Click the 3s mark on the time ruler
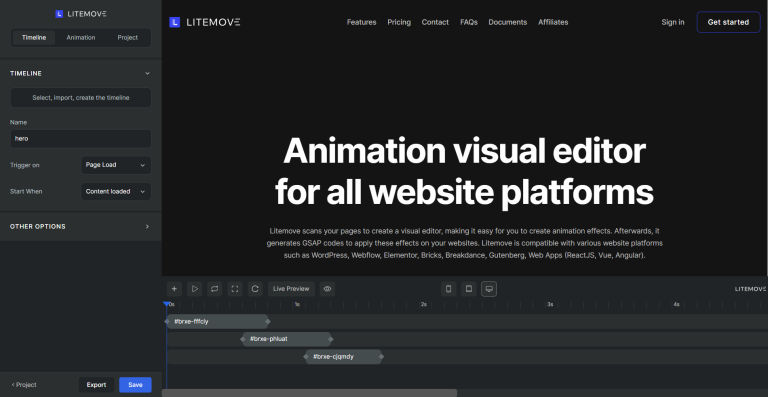Image resolution: width=768 pixels, height=397 pixels. coord(550,304)
